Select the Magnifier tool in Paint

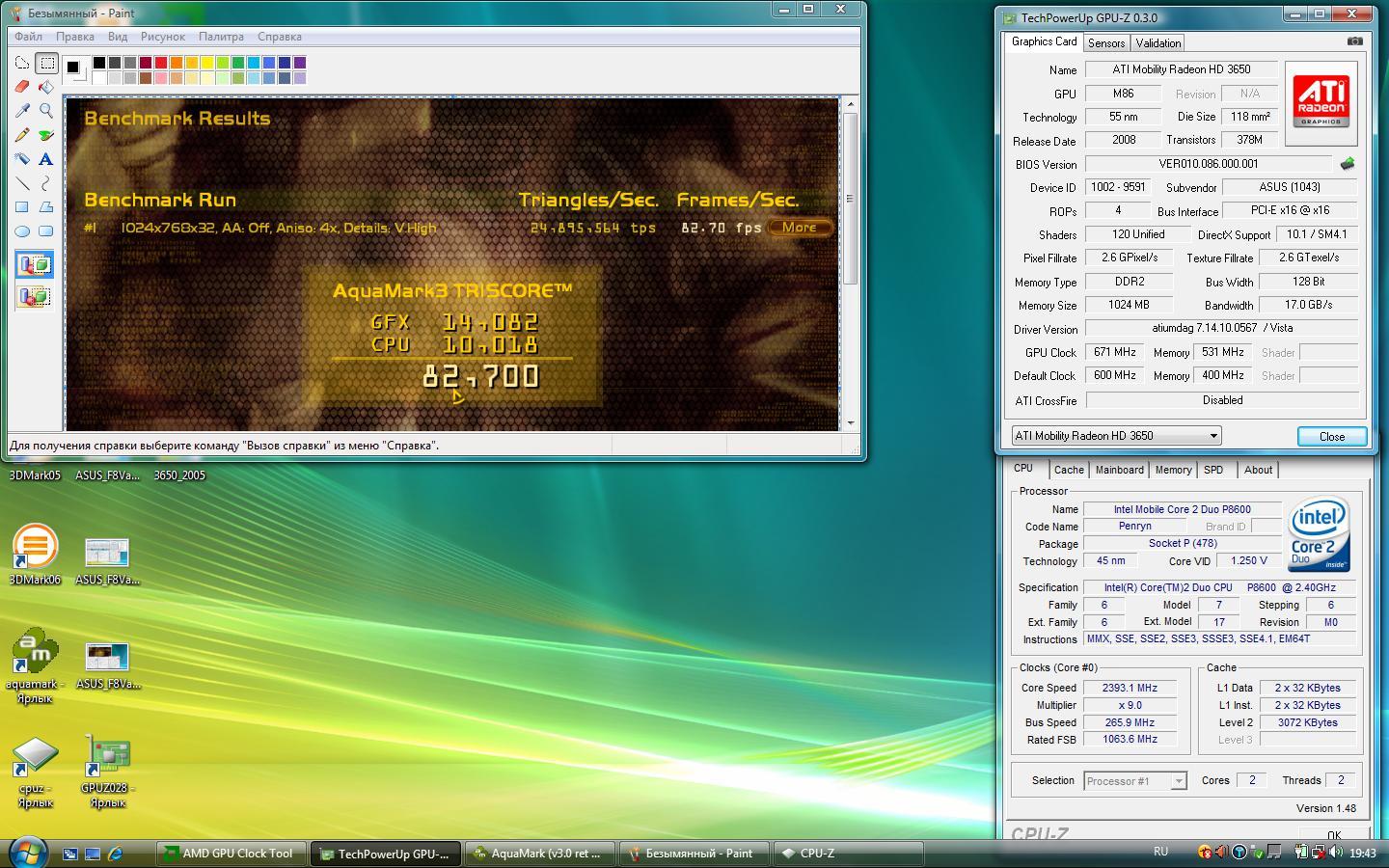pyautogui.click(x=46, y=111)
